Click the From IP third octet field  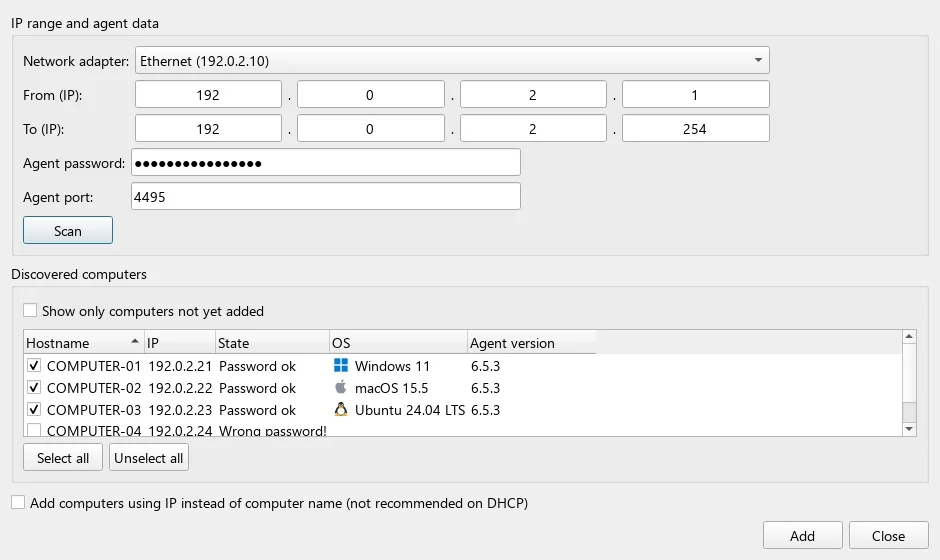click(x=533, y=95)
